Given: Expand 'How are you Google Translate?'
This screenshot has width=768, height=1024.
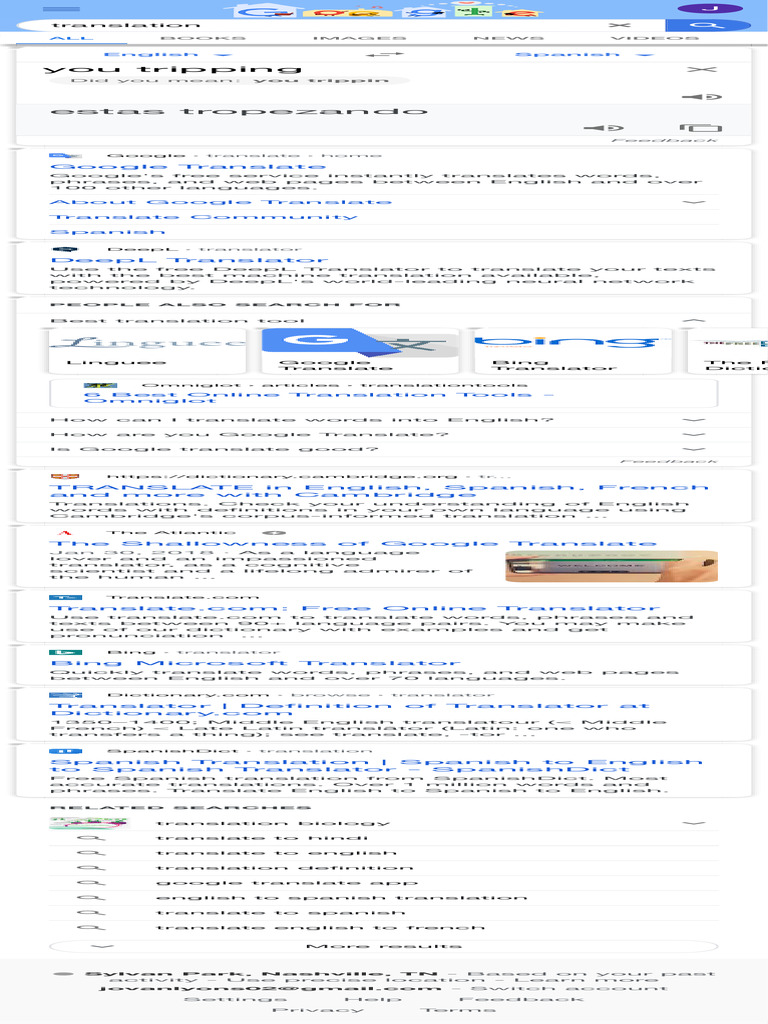Looking at the screenshot, I should coord(694,434).
